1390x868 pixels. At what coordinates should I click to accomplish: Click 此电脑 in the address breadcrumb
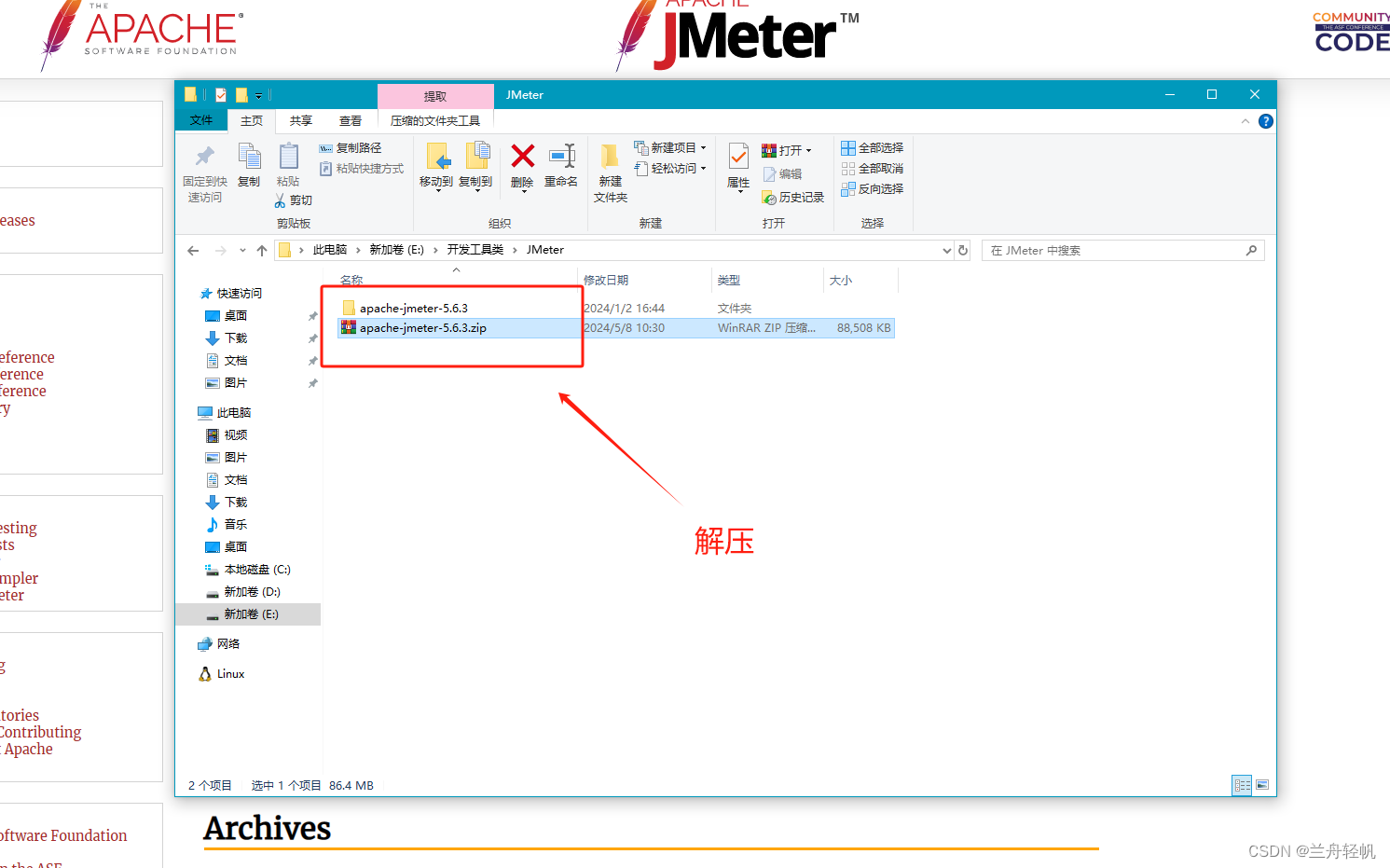pyautogui.click(x=330, y=250)
